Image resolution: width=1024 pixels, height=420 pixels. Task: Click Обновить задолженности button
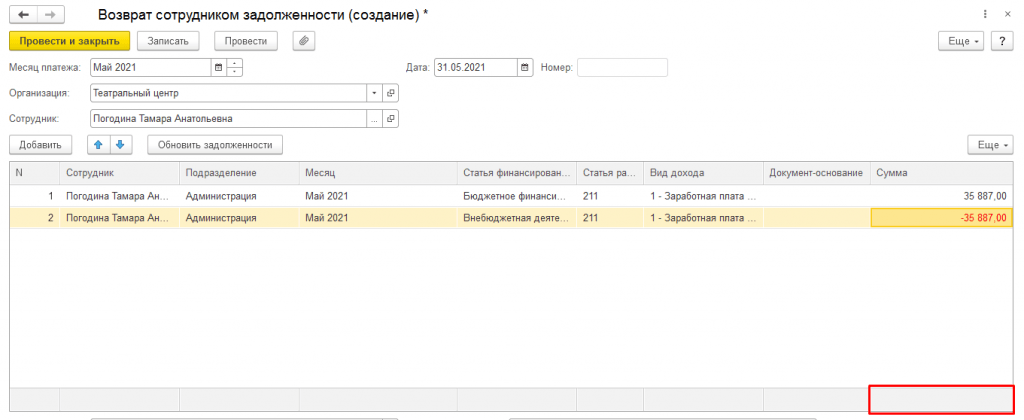(x=215, y=145)
